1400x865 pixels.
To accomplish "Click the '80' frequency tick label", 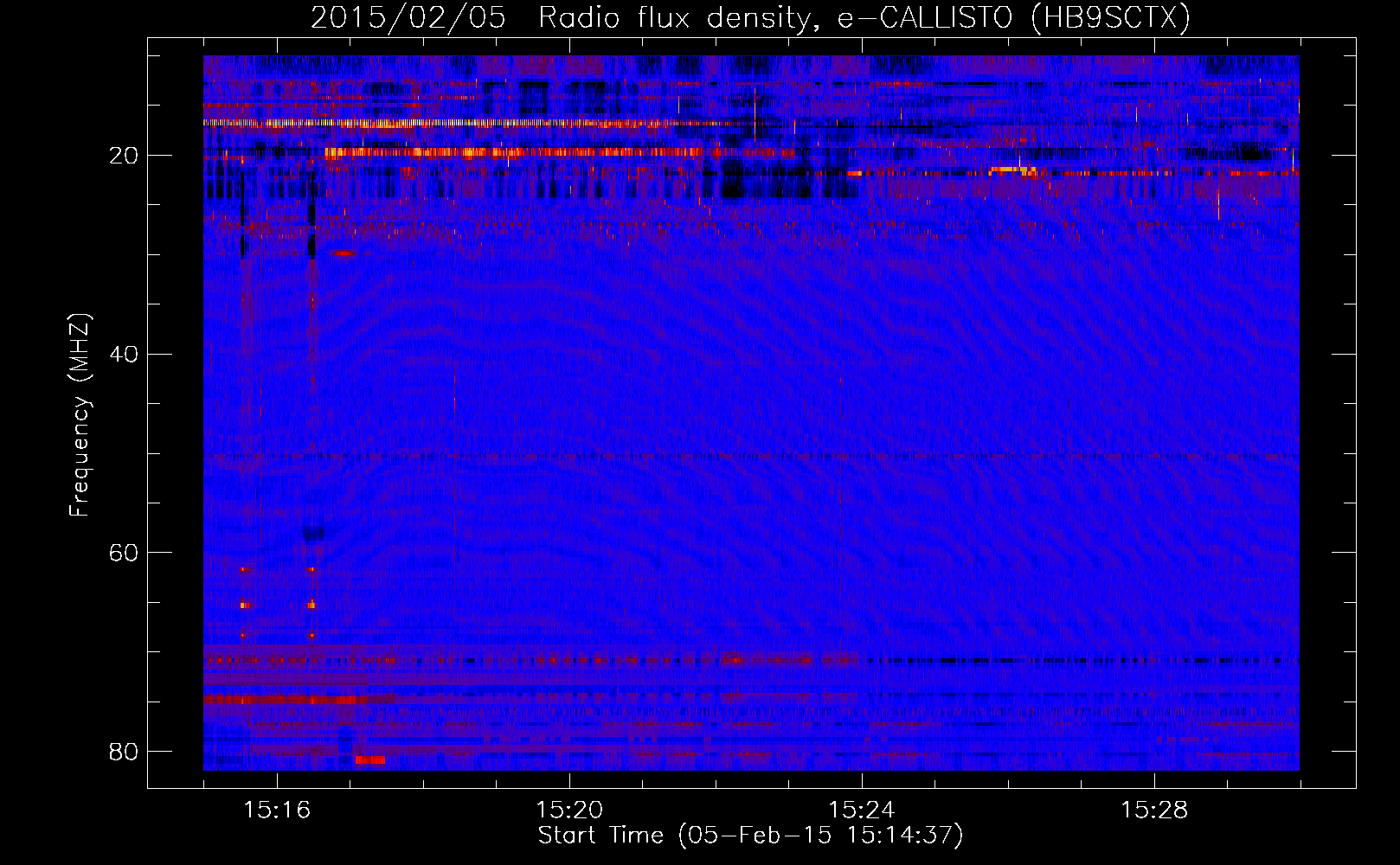I will tap(124, 752).
